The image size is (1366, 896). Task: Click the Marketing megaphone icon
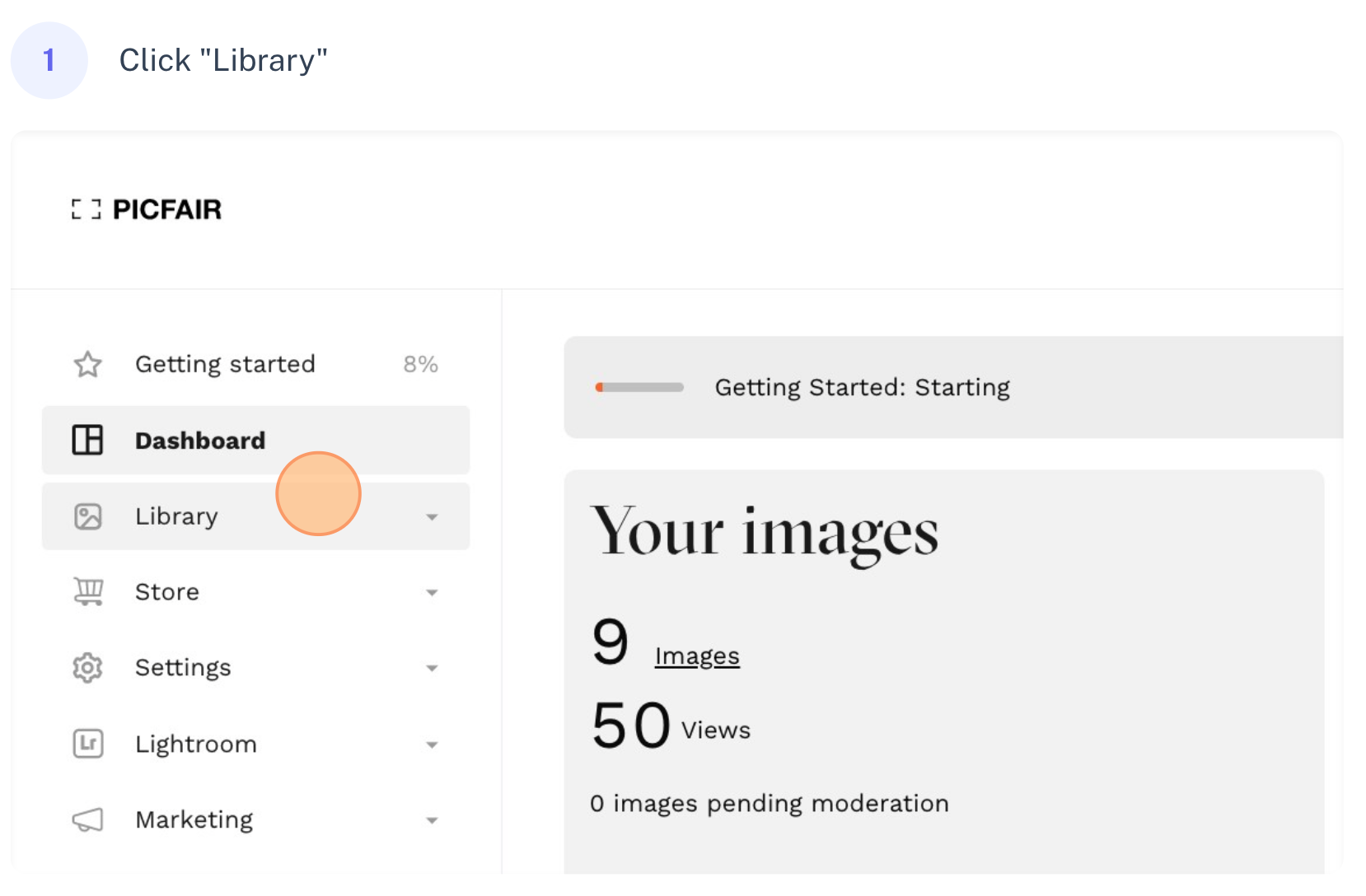pyautogui.click(x=87, y=819)
